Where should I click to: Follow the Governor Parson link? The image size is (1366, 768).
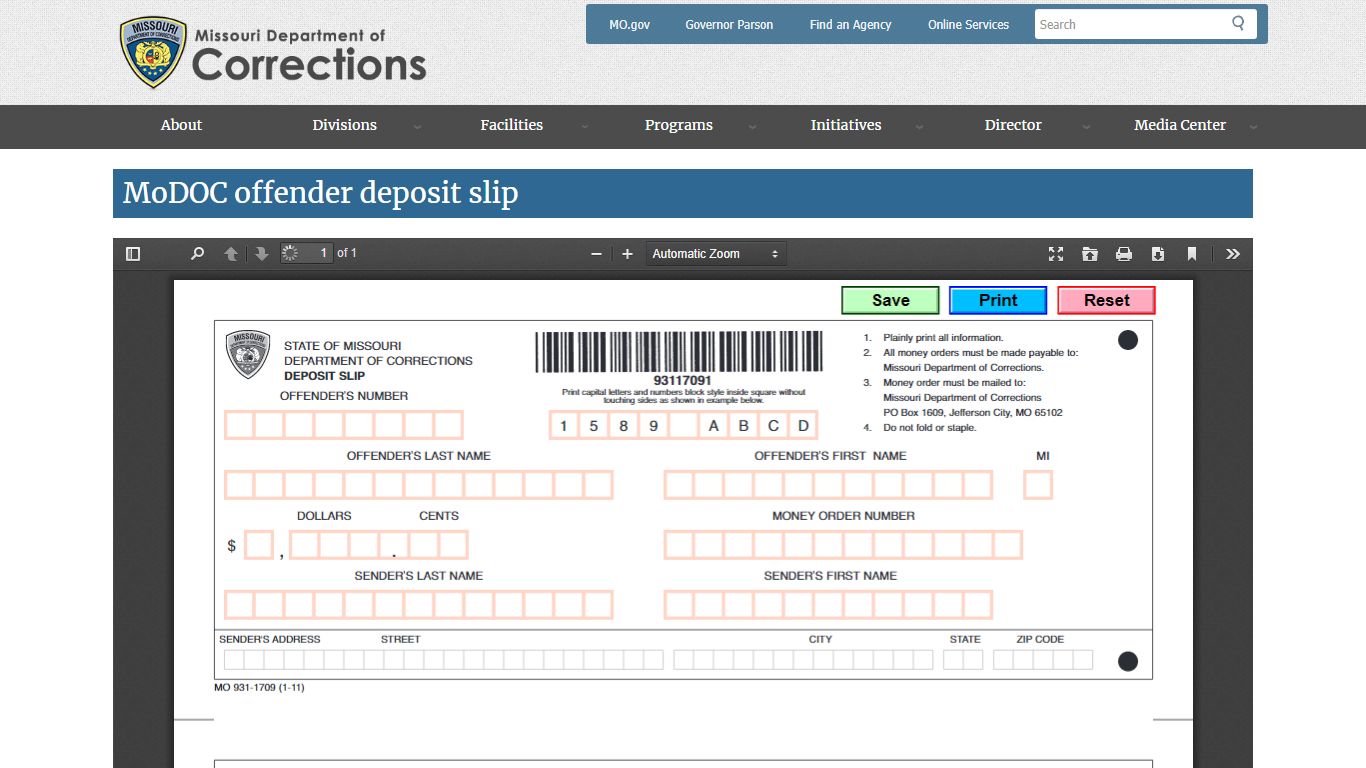click(x=729, y=25)
